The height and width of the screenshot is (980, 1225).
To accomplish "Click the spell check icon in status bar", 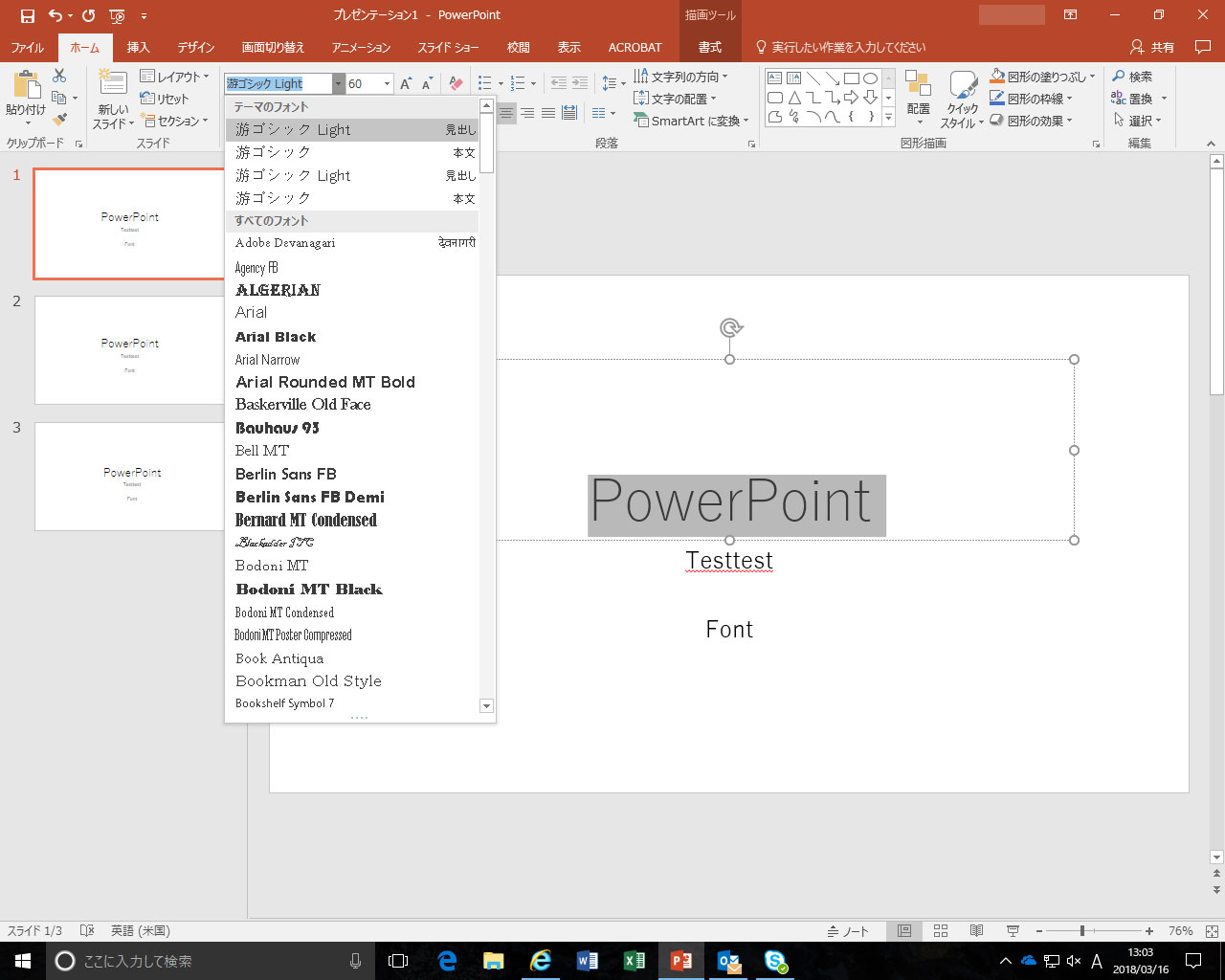I will pyautogui.click(x=87, y=930).
